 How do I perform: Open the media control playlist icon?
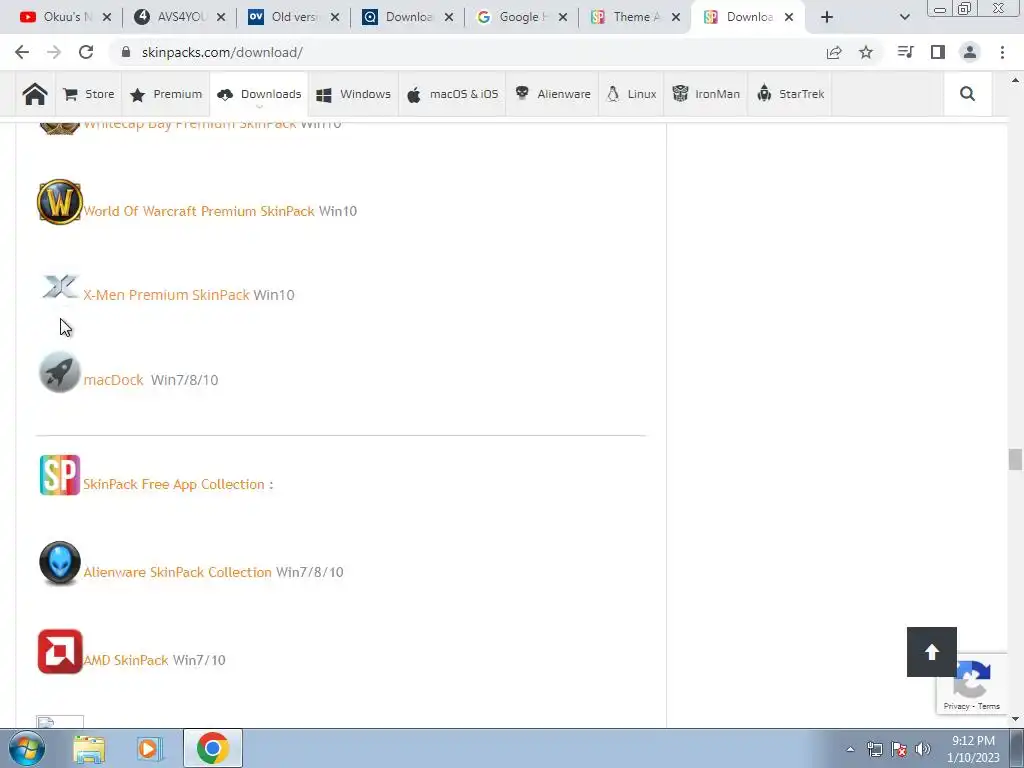tap(905, 52)
